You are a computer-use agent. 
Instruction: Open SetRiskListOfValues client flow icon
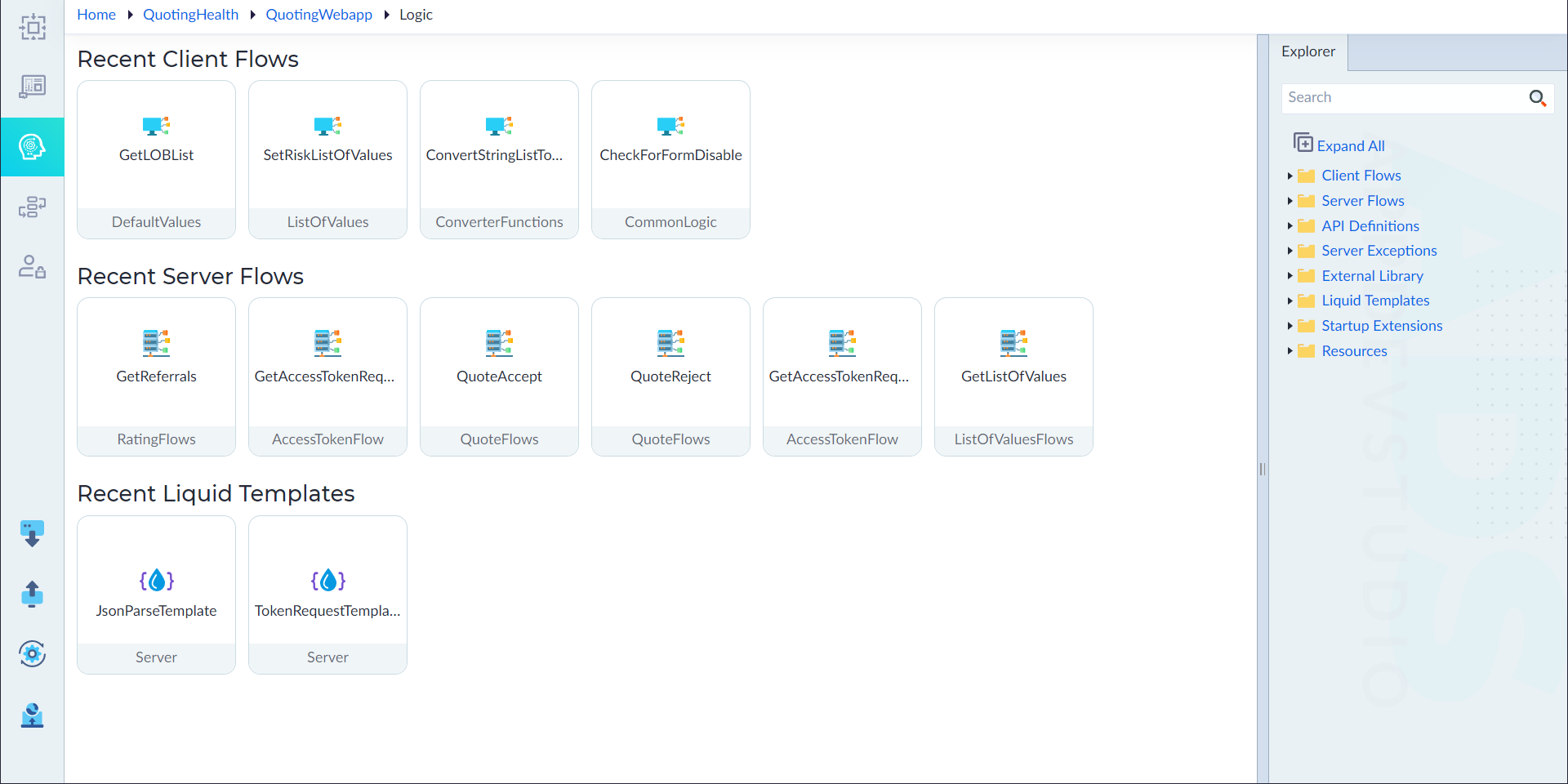tap(327, 126)
